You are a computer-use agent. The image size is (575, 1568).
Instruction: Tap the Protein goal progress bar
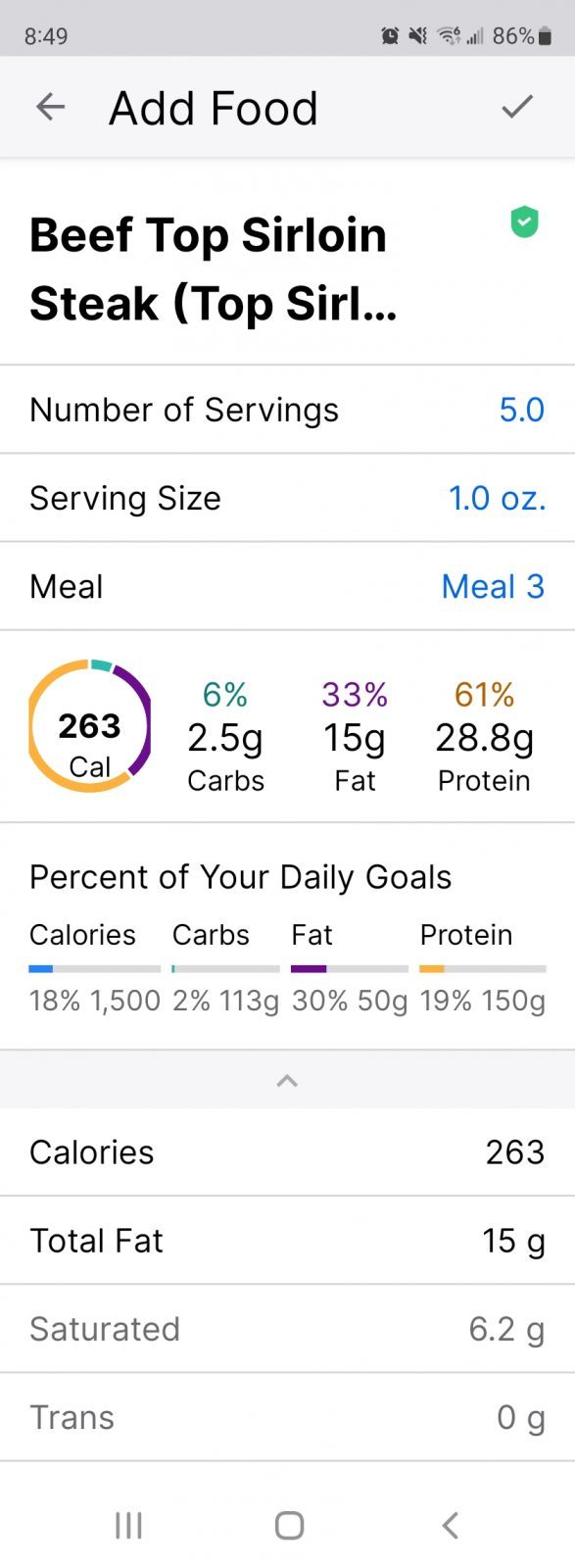click(x=483, y=968)
